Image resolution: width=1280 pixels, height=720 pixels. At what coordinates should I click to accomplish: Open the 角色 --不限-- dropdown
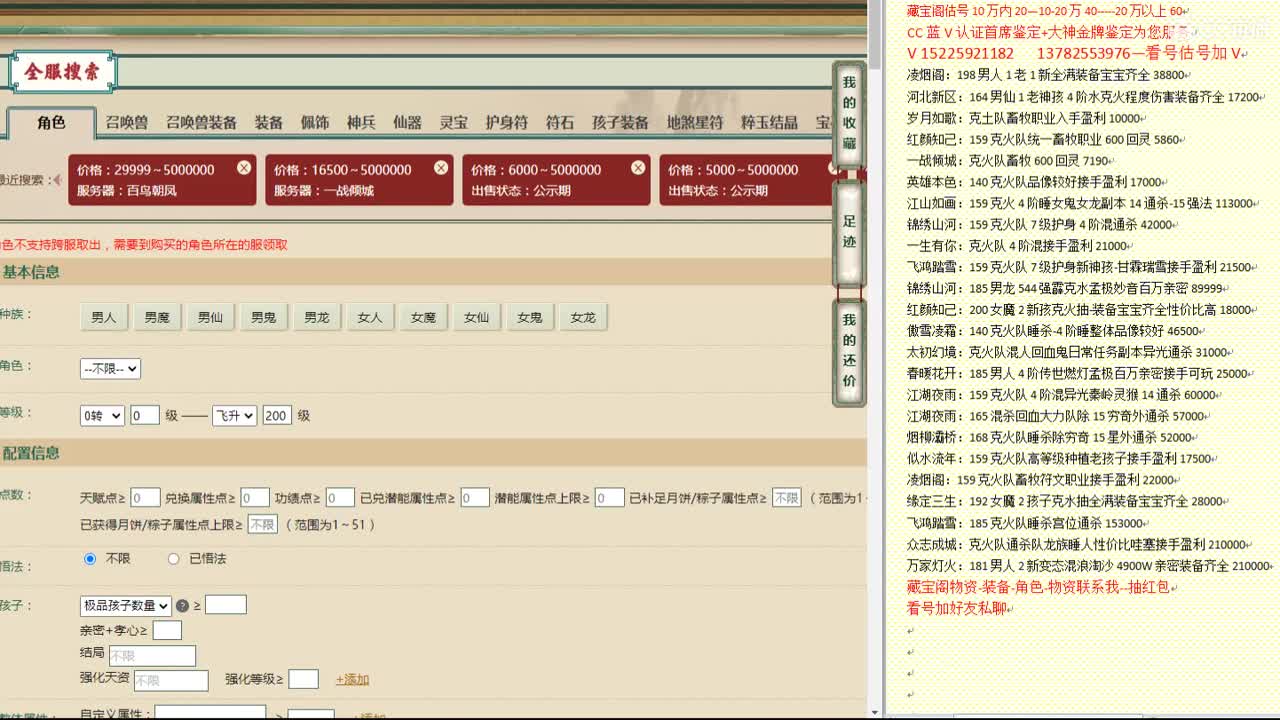coord(110,368)
